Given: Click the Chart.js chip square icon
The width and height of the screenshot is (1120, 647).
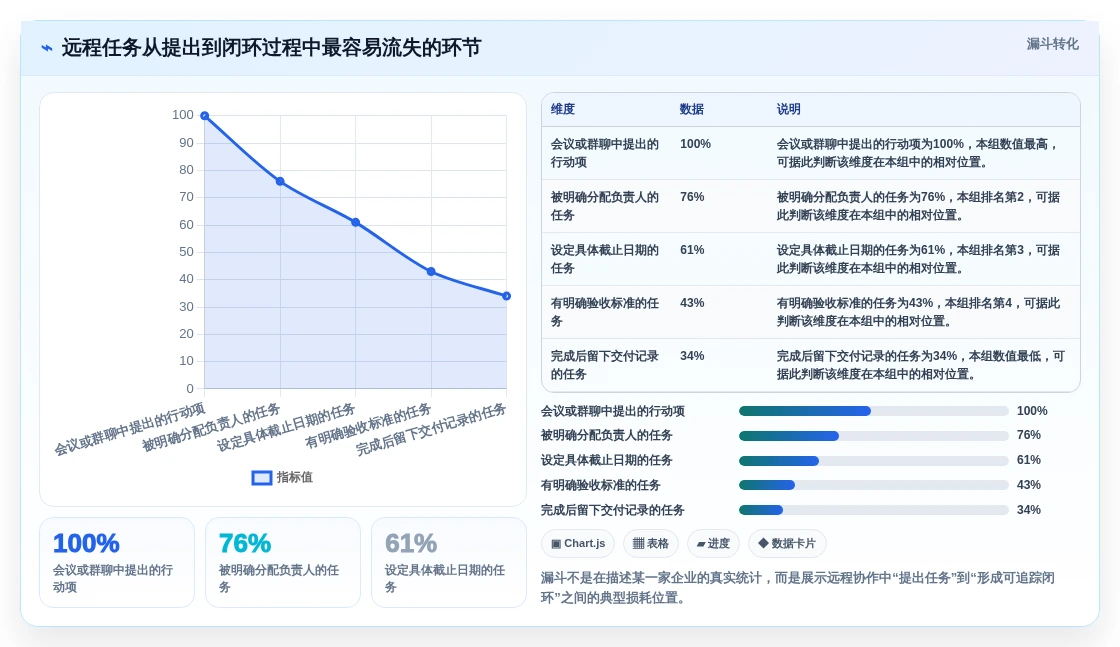Looking at the screenshot, I should 556,543.
